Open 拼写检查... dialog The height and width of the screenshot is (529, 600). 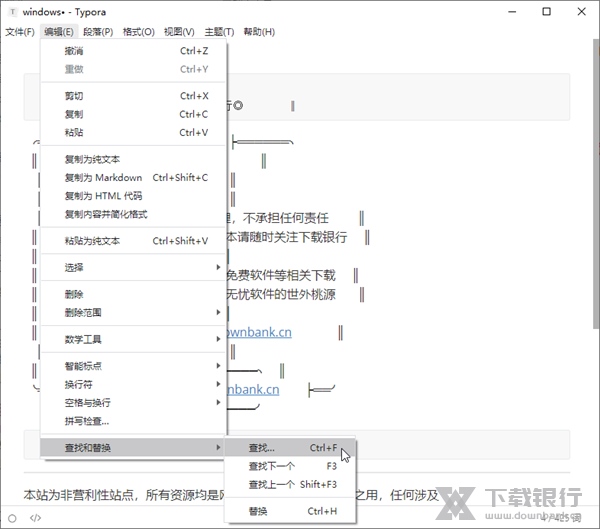87,421
